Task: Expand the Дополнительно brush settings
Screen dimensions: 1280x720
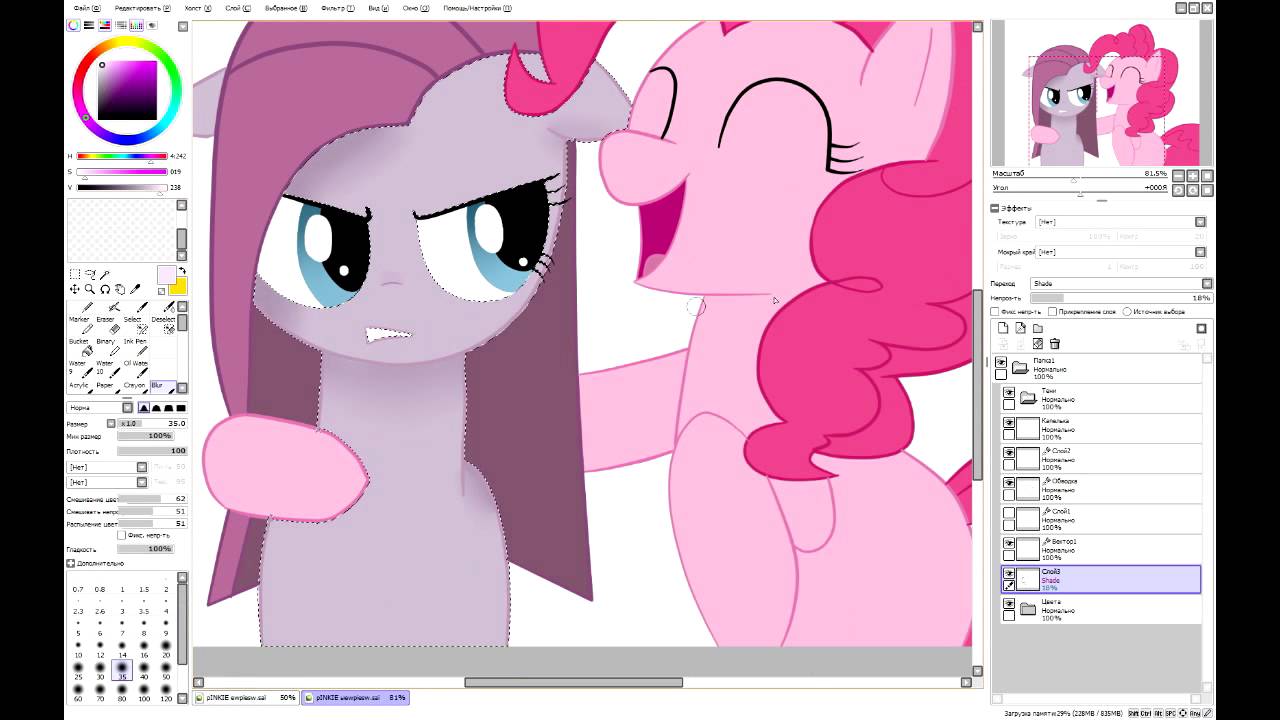Action: 71,563
